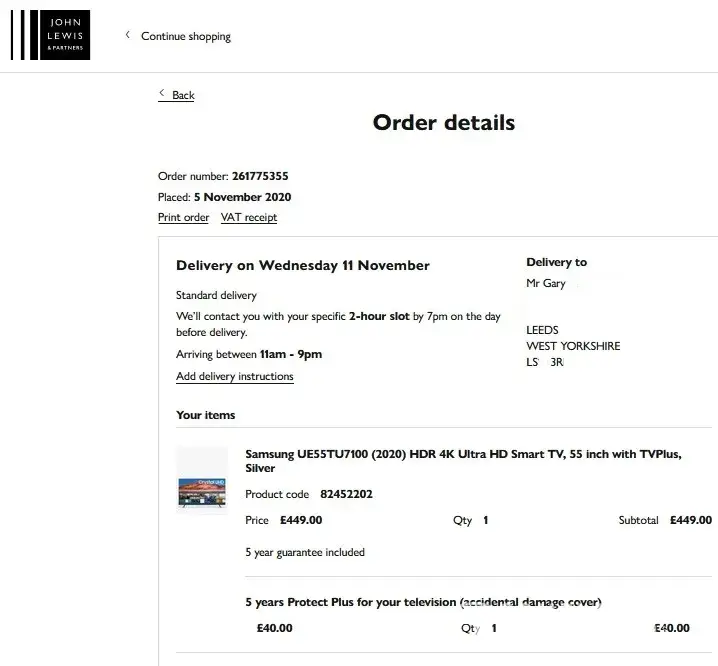Open the Continue shopping link
718x666 pixels.
point(186,37)
